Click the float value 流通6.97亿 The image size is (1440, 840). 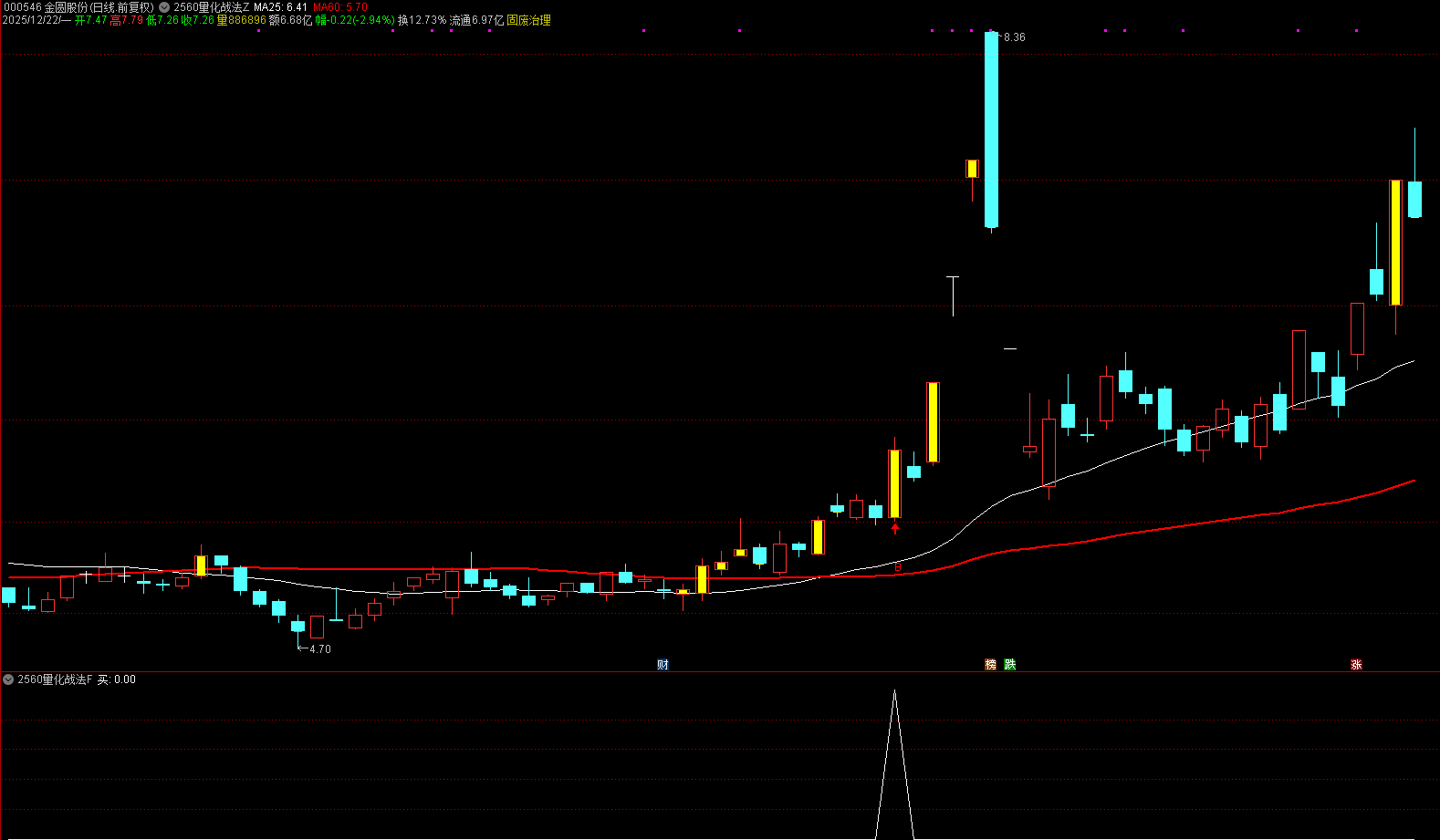(476, 20)
